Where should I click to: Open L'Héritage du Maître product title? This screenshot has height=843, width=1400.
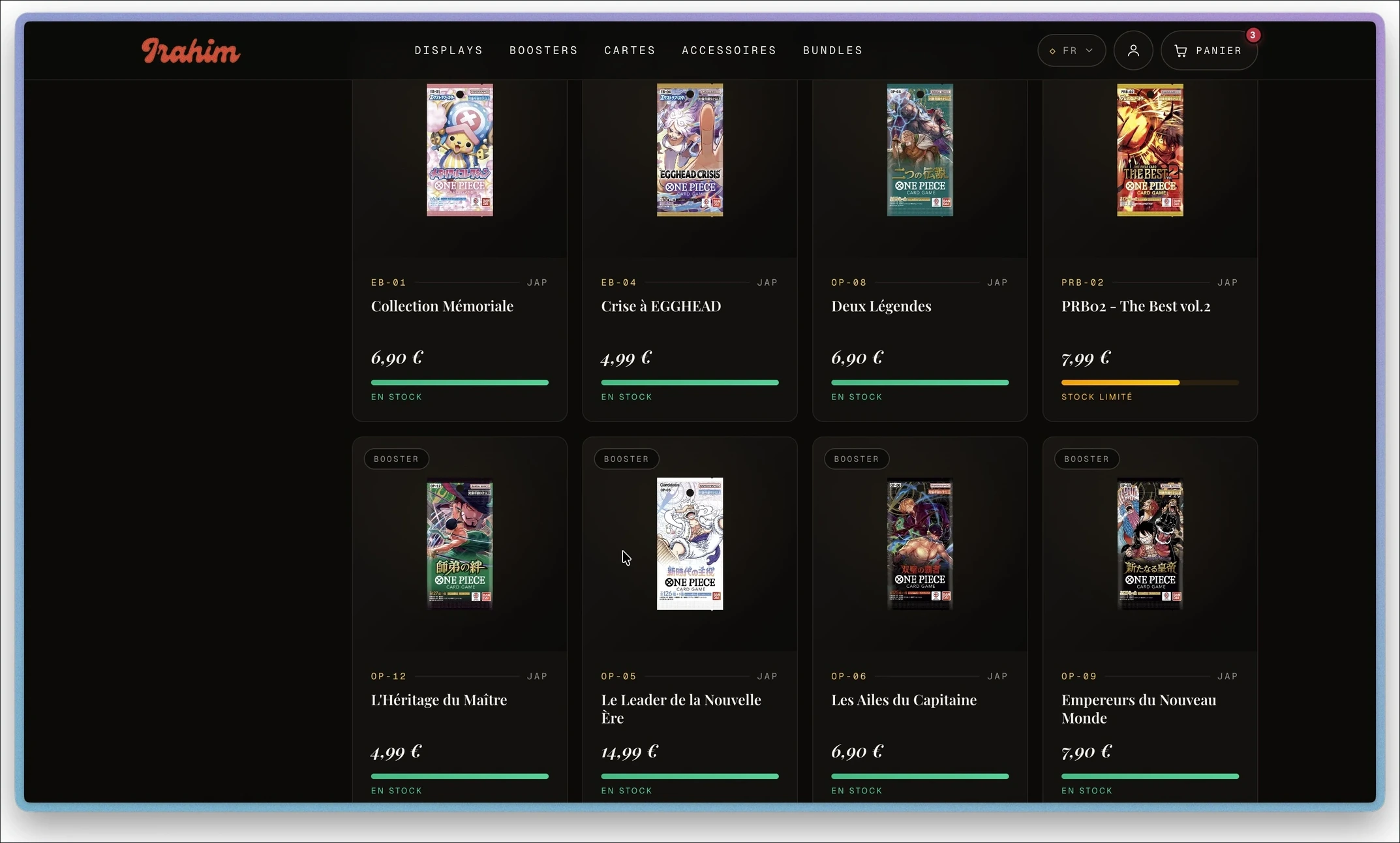click(439, 700)
